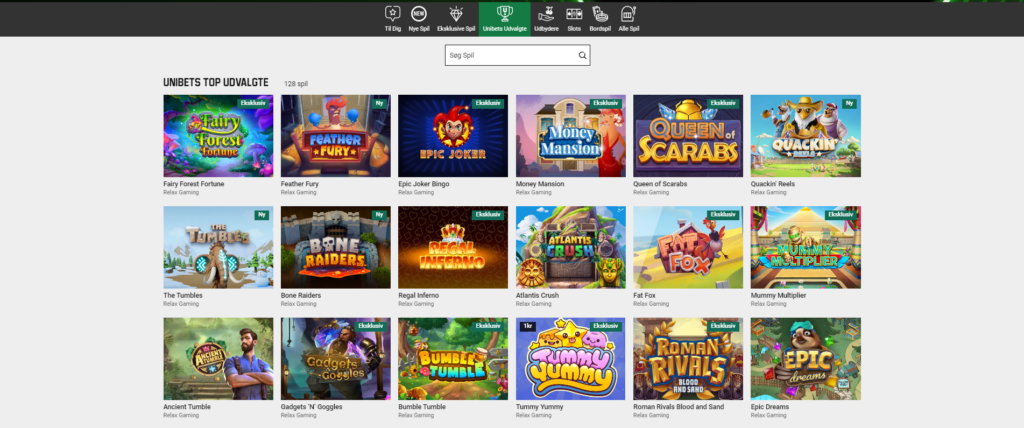Click the Ny badge on Feather Fury
Image resolution: width=1024 pixels, height=428 pixels.
pos(379,103)
